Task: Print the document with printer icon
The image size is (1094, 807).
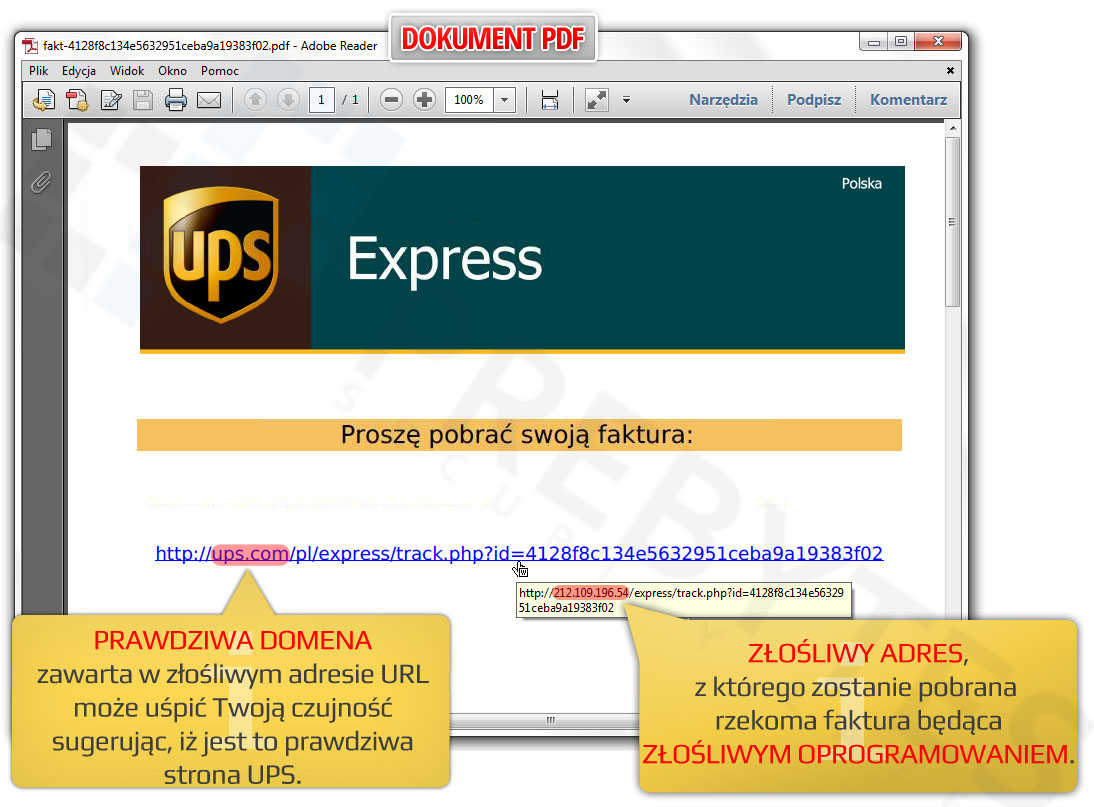Action: (x=176, y=100)
